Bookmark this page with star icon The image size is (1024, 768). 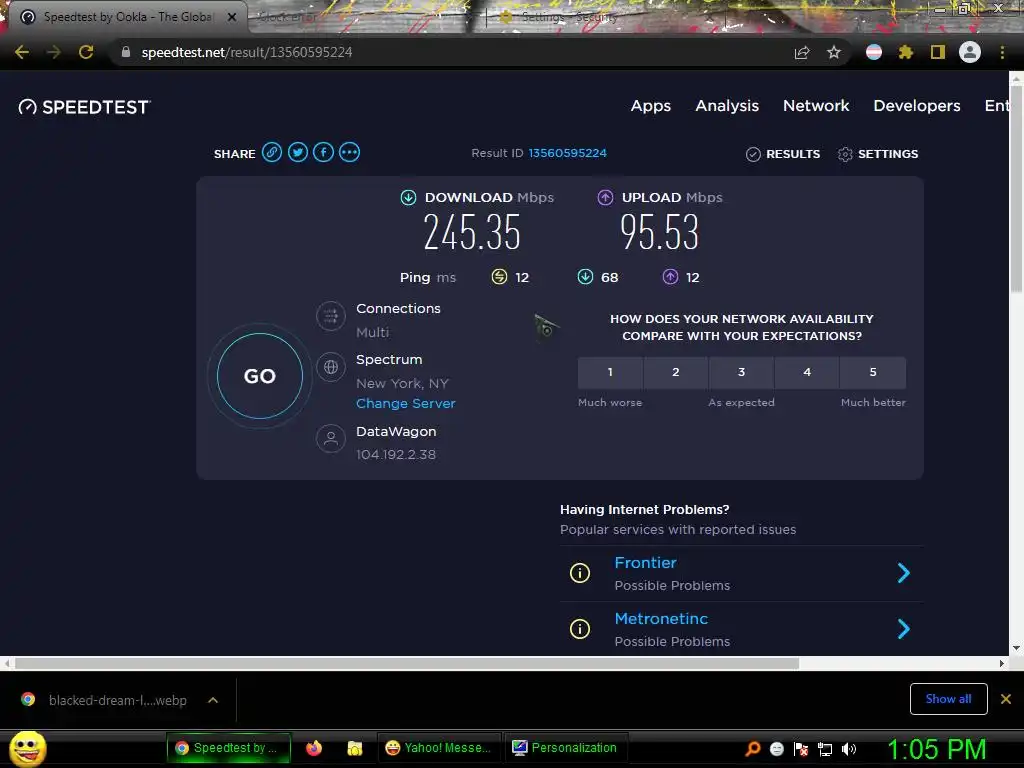tap(834, 52)
